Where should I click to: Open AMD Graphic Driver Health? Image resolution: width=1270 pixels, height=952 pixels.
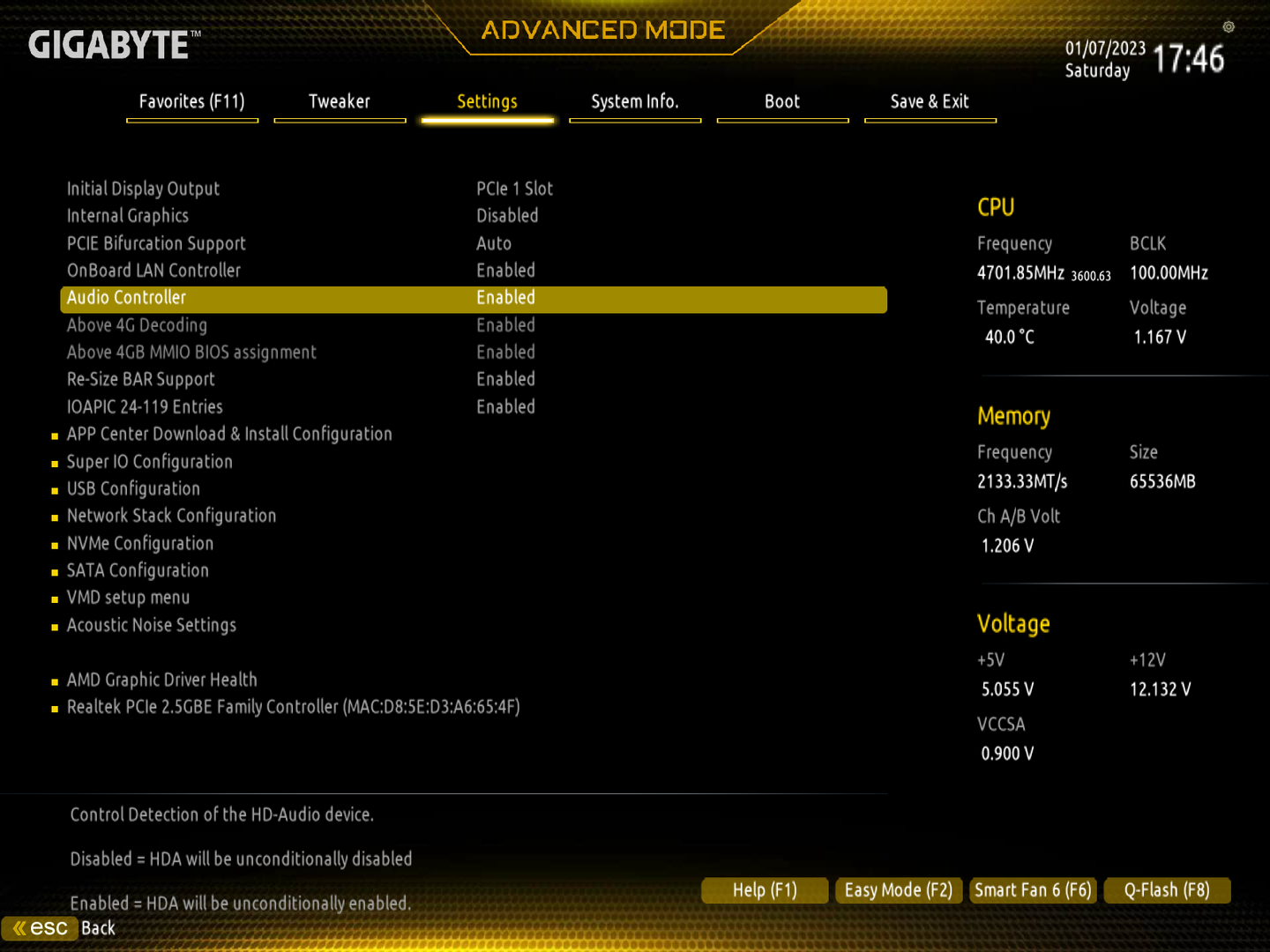pyautogui.click(x=162, y=681)
